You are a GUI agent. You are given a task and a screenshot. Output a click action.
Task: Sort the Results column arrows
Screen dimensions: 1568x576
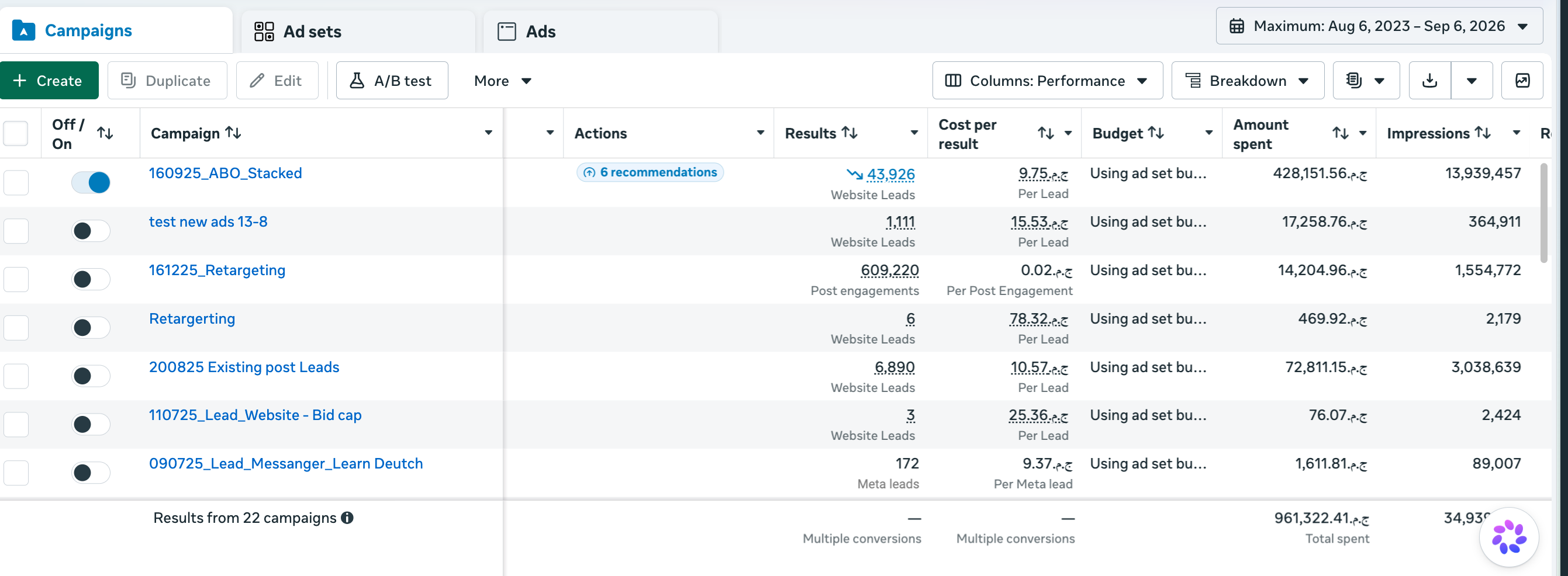point(849,133)
